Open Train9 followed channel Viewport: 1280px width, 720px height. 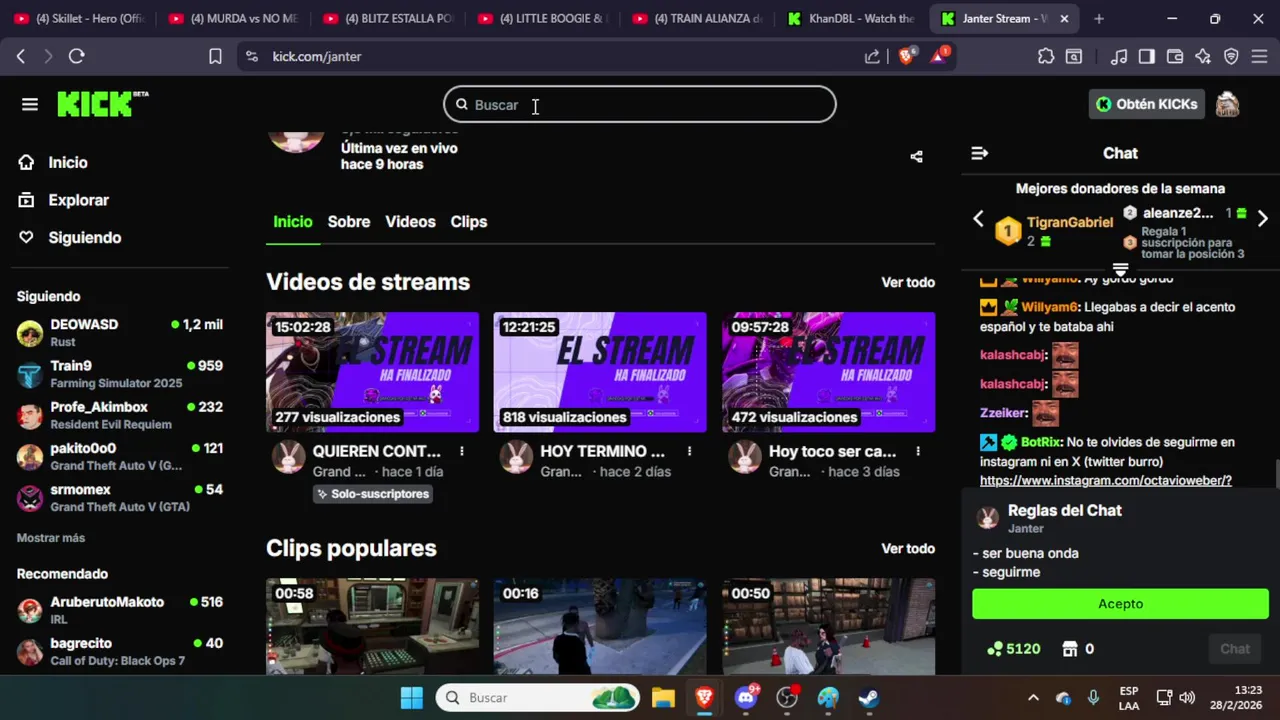tap(120, 374)
